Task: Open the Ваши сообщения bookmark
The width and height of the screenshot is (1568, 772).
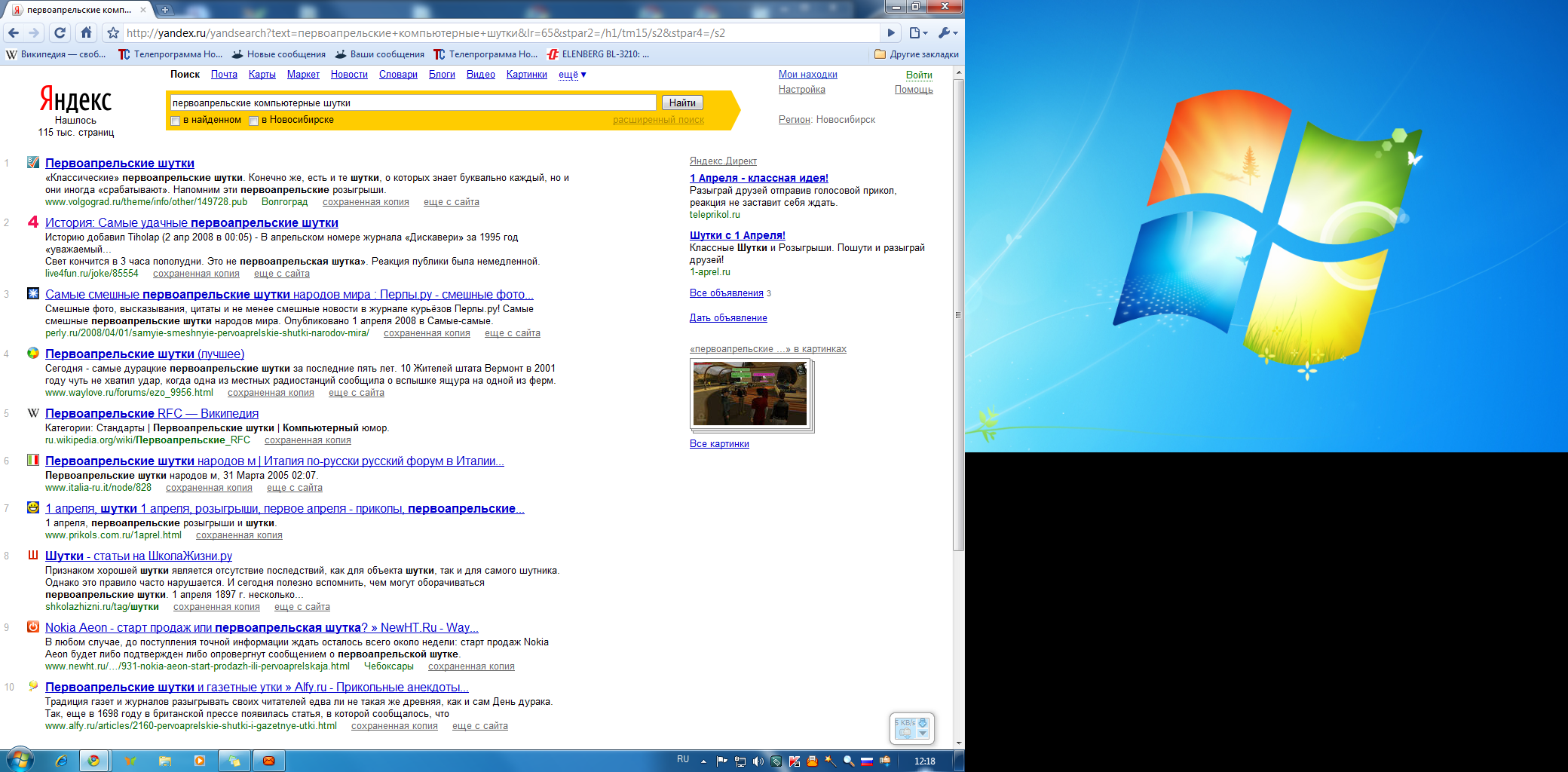Action: pos(380,54)
